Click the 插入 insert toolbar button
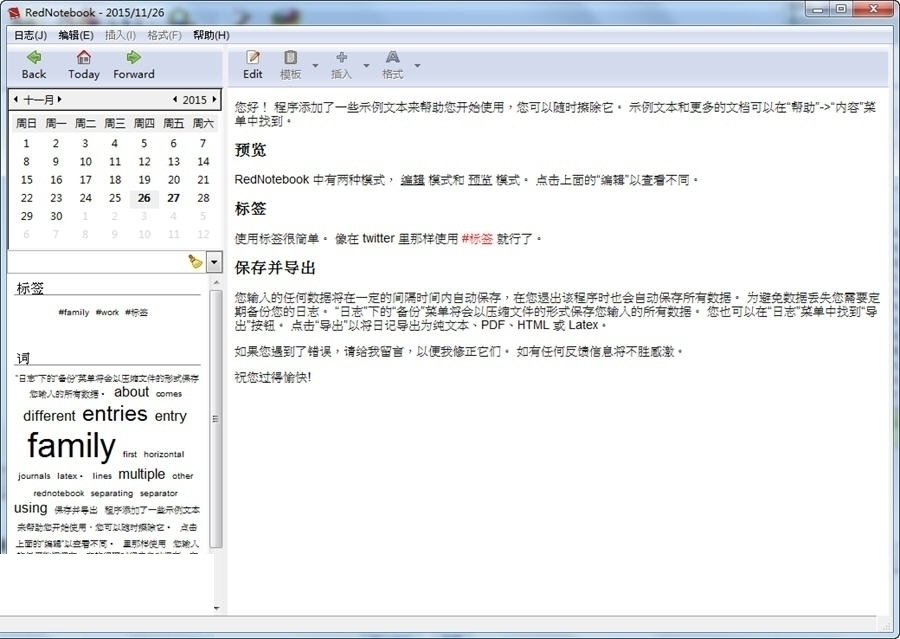The height and width of the screenshot is (639, 900). (x=342, y=65)
